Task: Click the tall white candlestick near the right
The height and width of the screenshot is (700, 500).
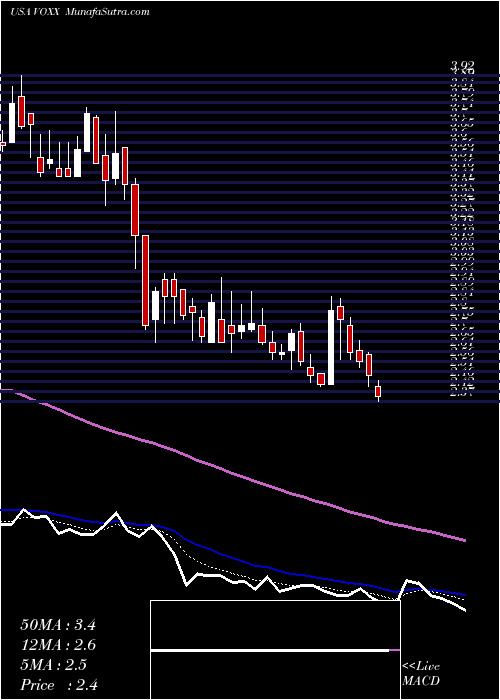Action: [331, 347]
